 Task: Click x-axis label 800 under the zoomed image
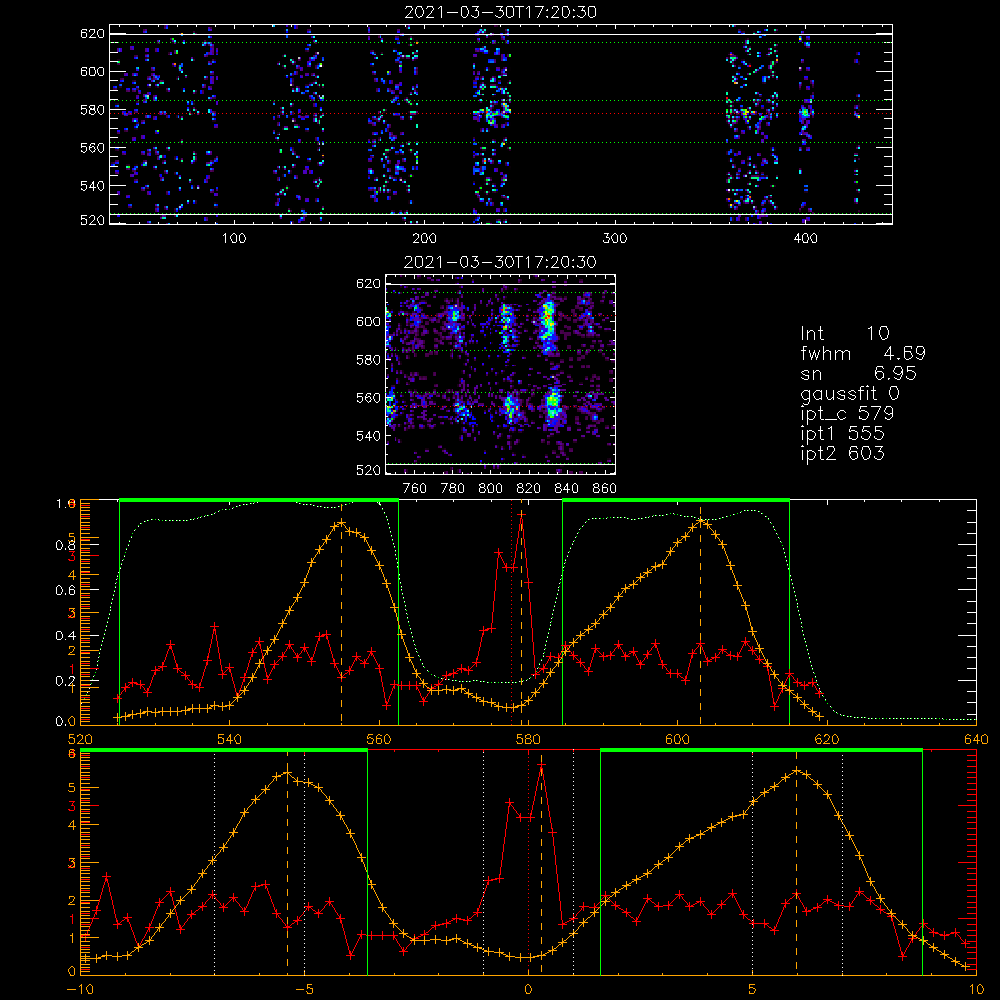(490, 489)
